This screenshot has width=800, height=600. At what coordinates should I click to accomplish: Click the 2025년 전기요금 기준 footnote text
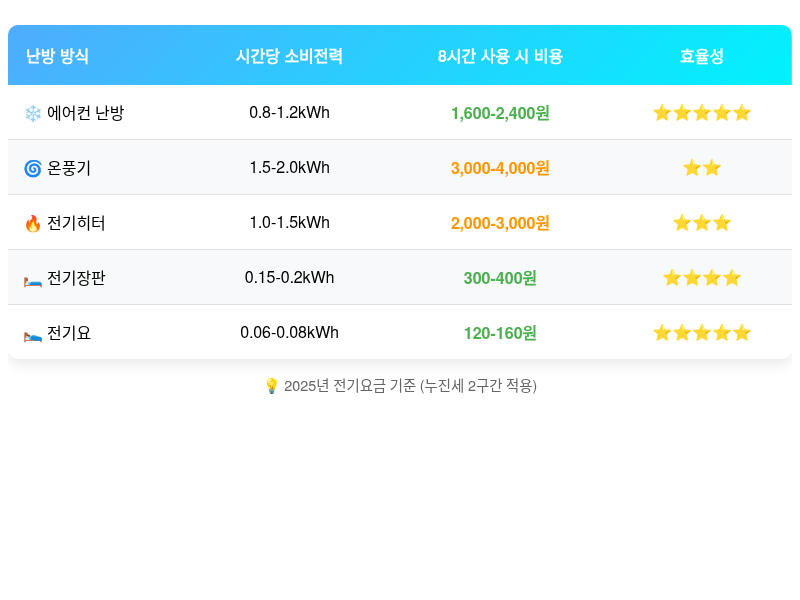410,386
